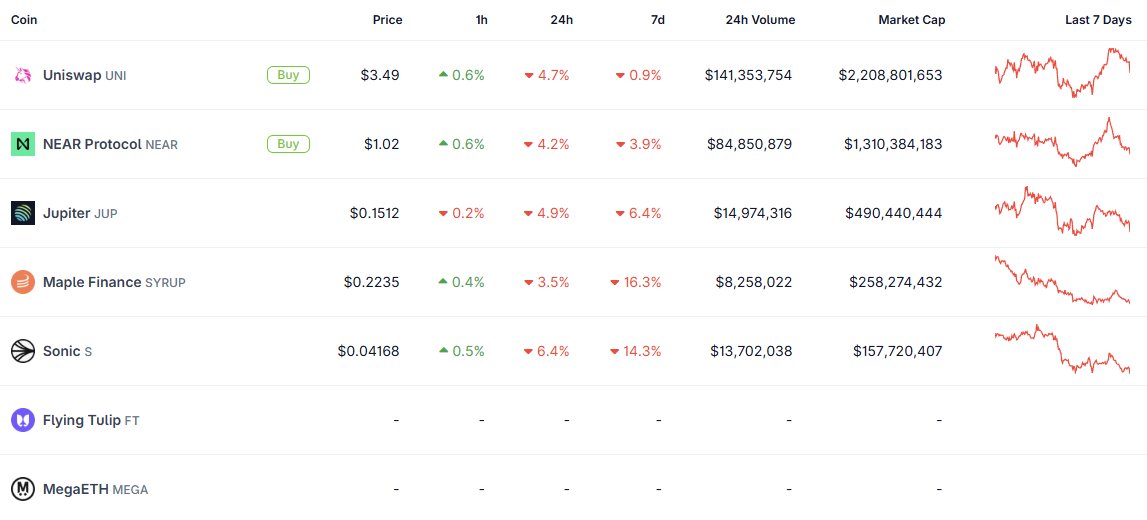Viewport: 1147px width, 520px height.
Task: View Uniswap's 7-day sparkline chart
Action: coord(1062,74)
